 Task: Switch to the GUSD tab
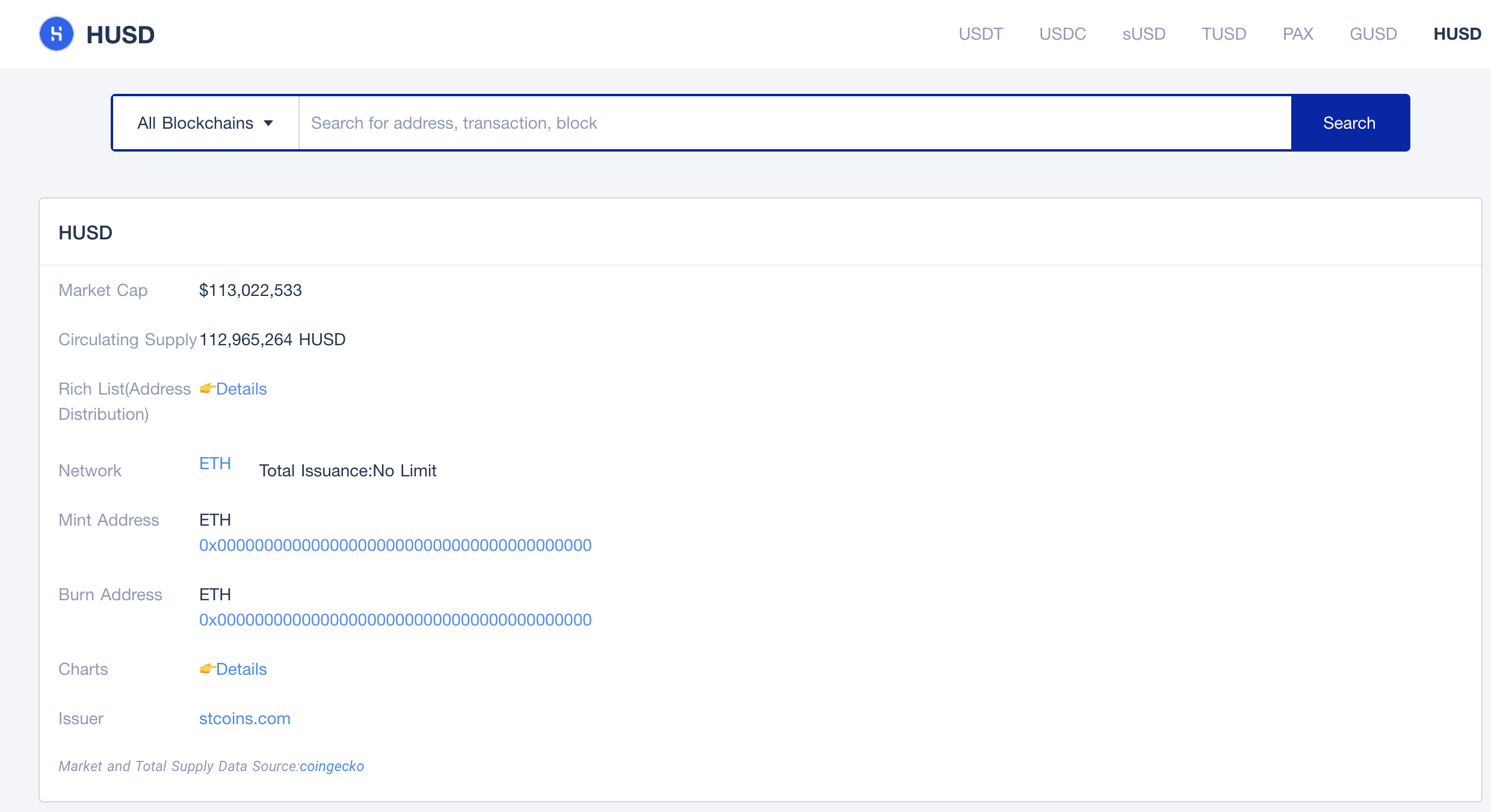coord(1373,34)
